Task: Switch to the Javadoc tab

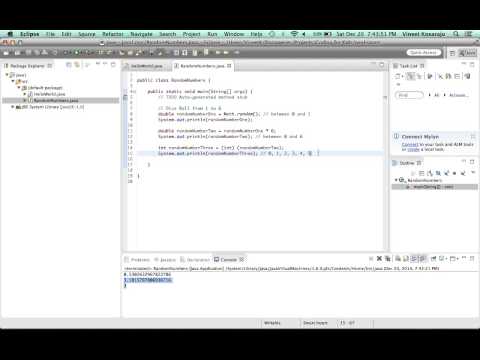Action: click(x=165, y=260)
